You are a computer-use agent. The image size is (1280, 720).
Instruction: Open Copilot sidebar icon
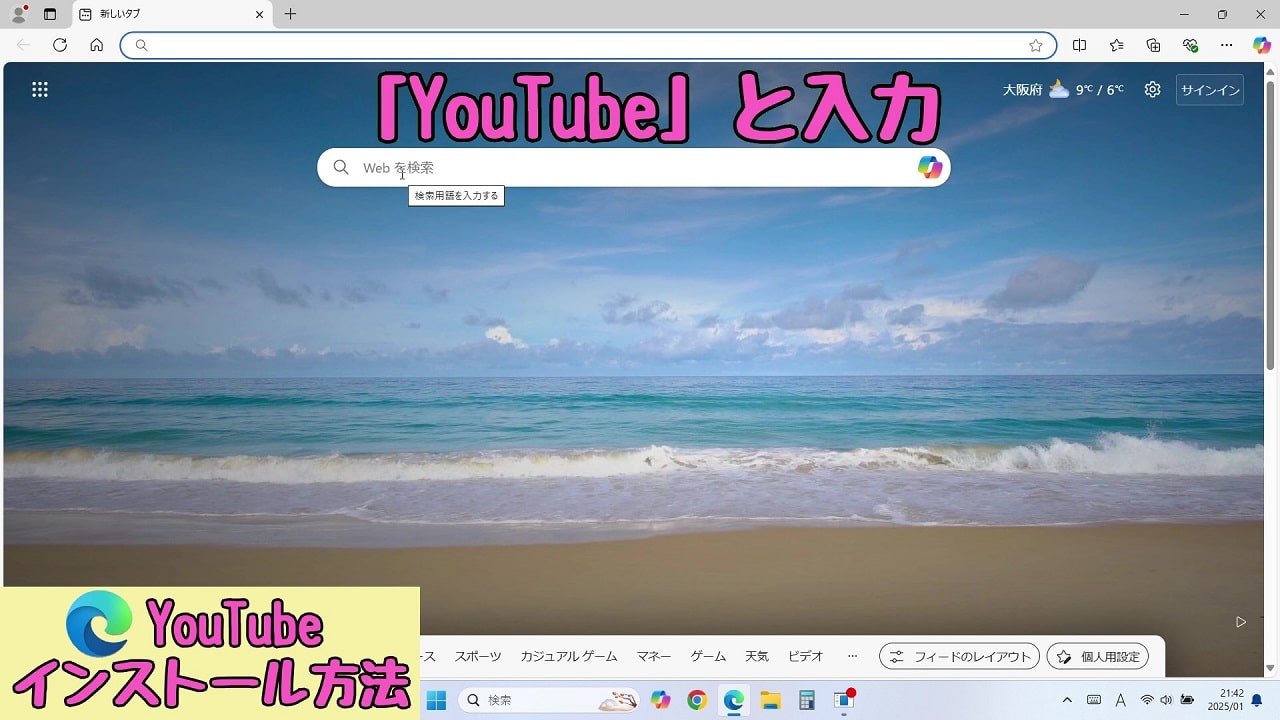(1262, 45)
